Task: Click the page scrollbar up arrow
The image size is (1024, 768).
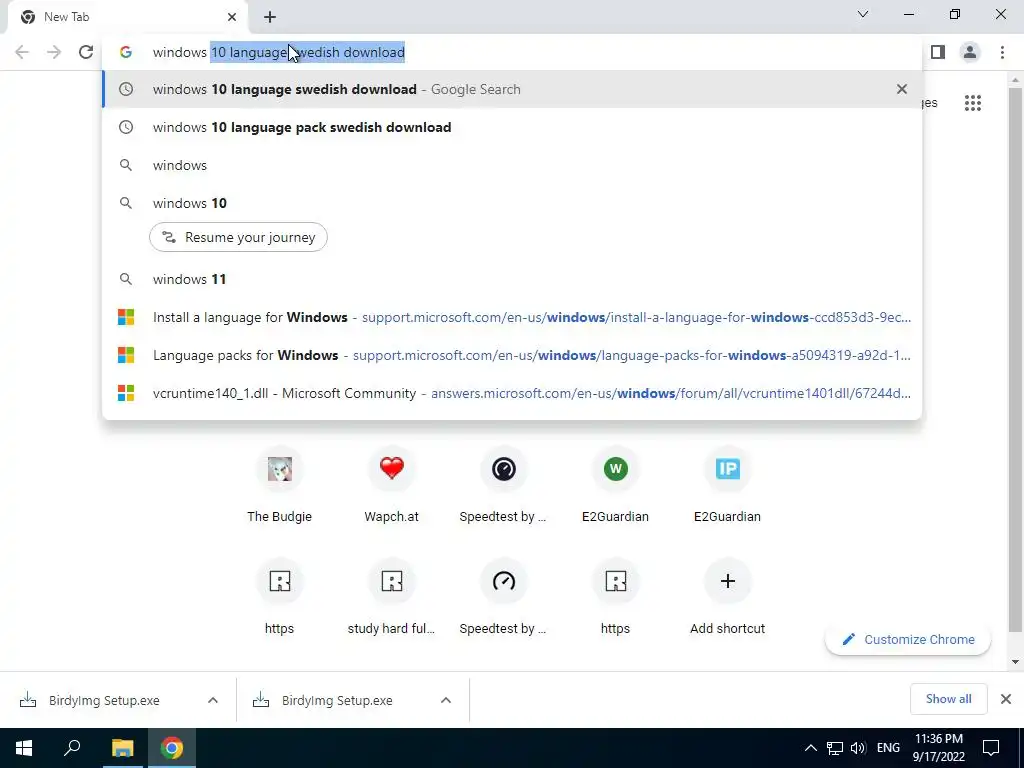Action: click(1015, 80)
